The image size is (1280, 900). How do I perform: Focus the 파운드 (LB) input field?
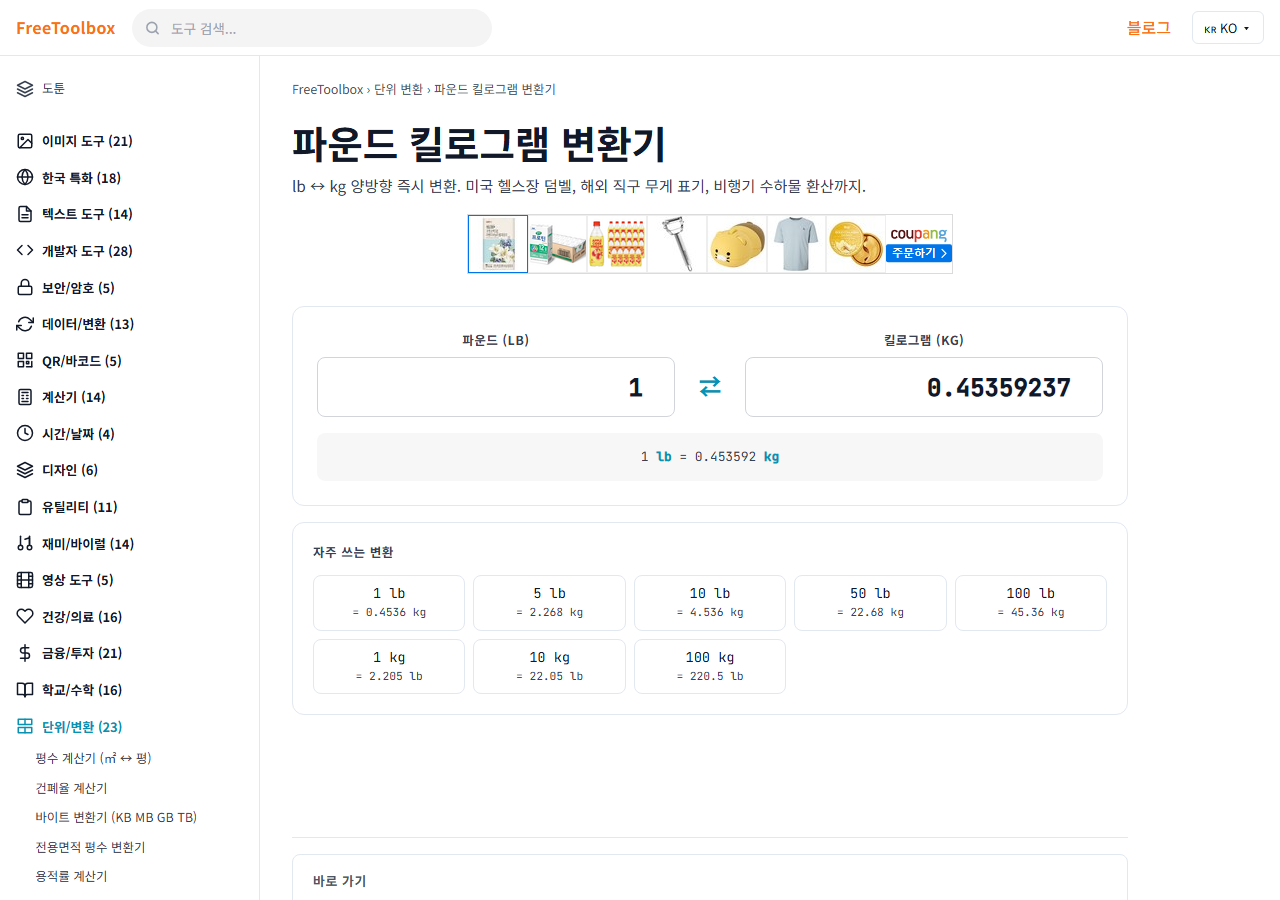[x=496, y=386]
